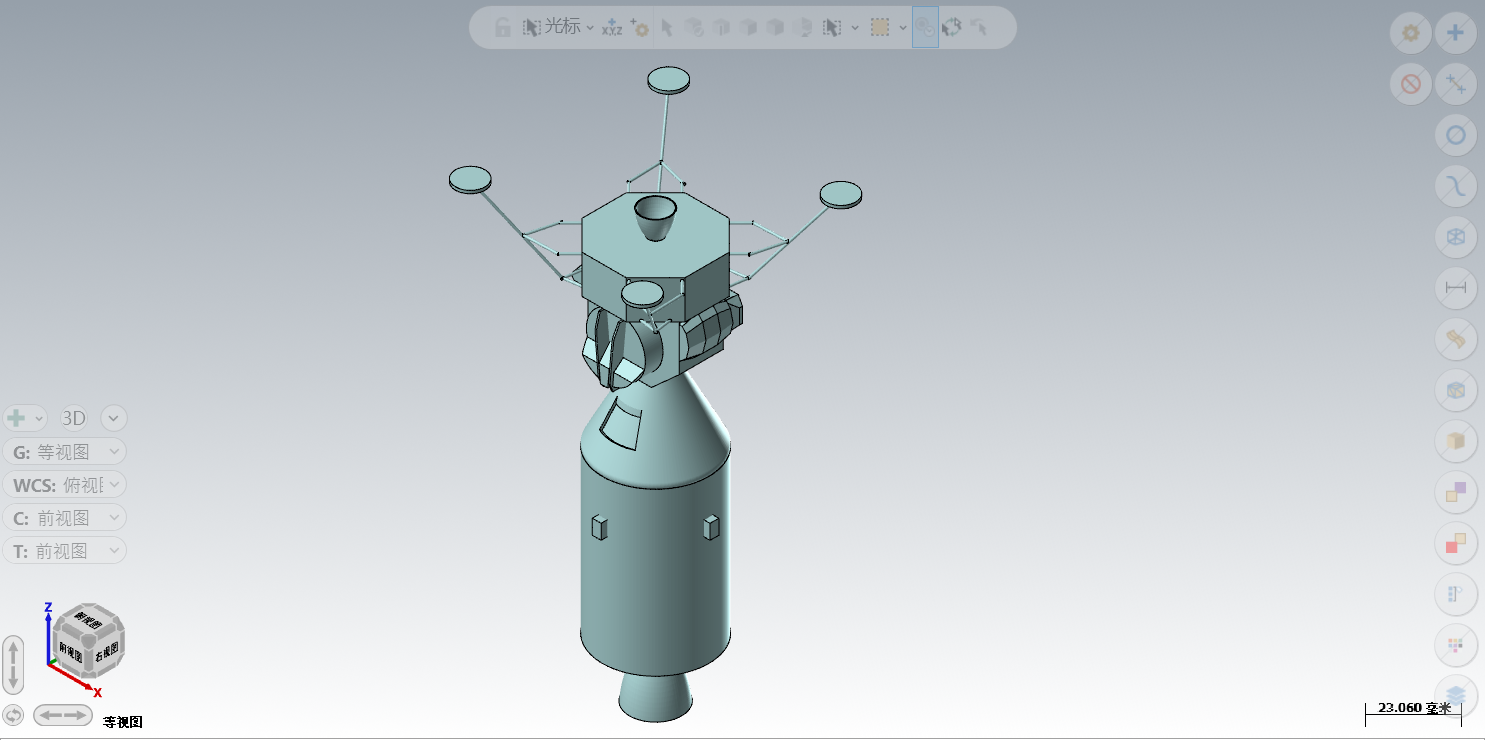Click the fifth cube selection filter icon
The image size is (1485, 740).
pyautogui.click(x=775, y=28)
